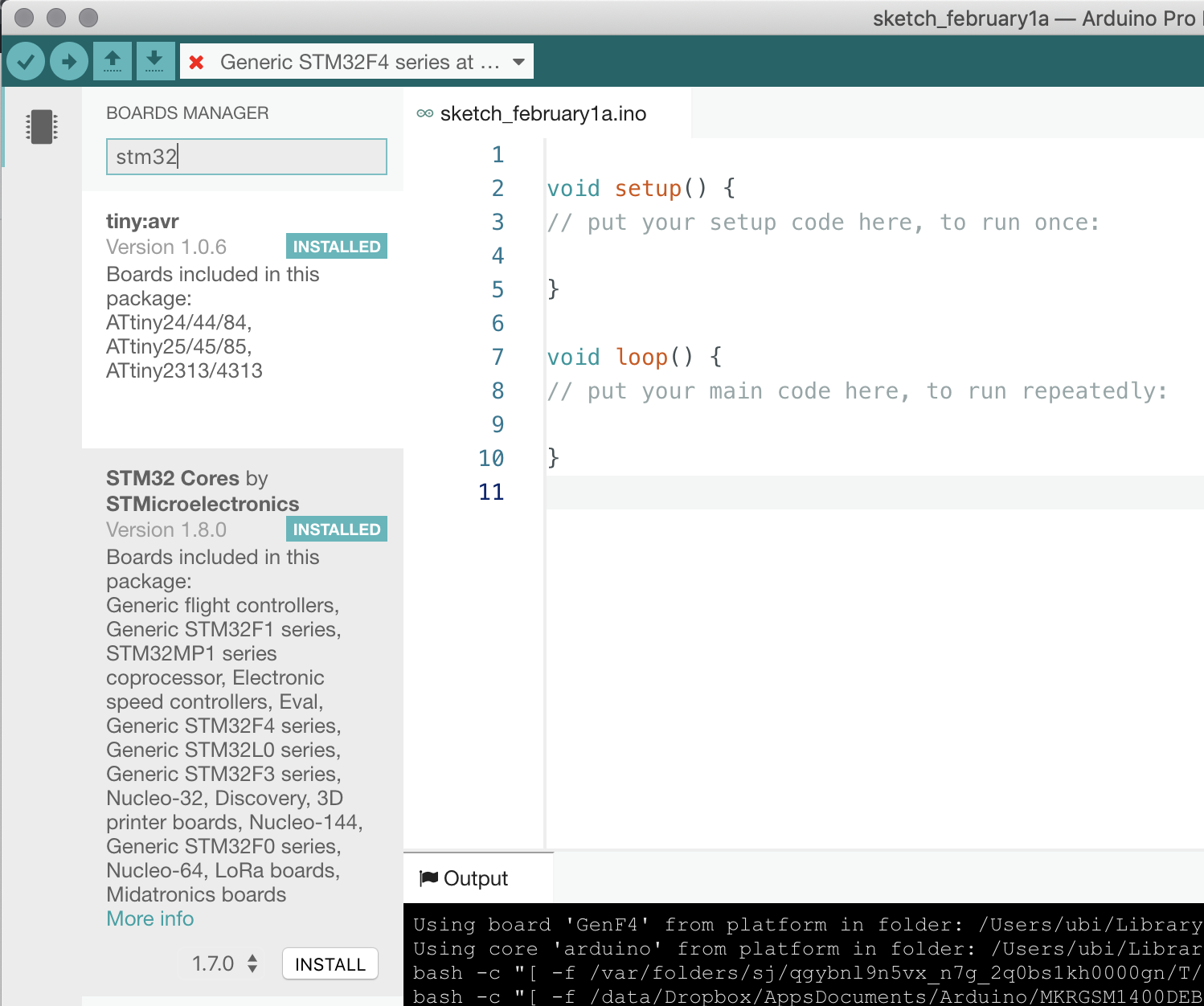Click the setup comment on line 3
This screenshot has width=1204, height=1006.
[x=823, y=223]
